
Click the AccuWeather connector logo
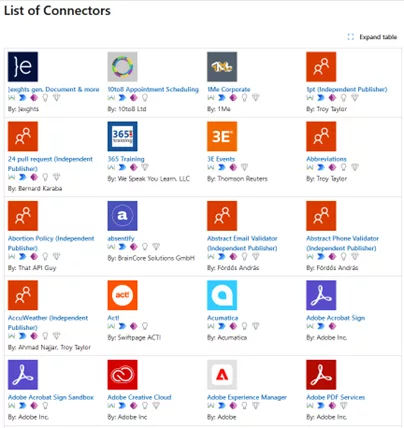click(23, 295)
